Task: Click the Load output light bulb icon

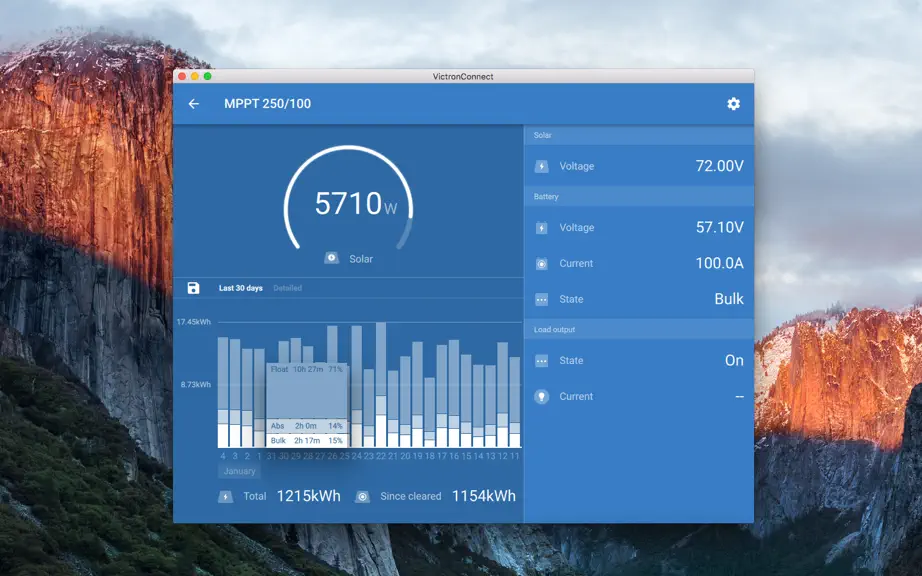Action: (x=542, y=397)
